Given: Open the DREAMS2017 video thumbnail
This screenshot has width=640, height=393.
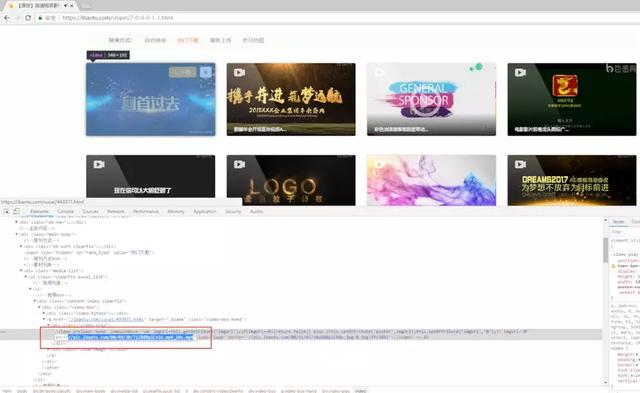Looking at the screenshot, I should pos(572,180).
